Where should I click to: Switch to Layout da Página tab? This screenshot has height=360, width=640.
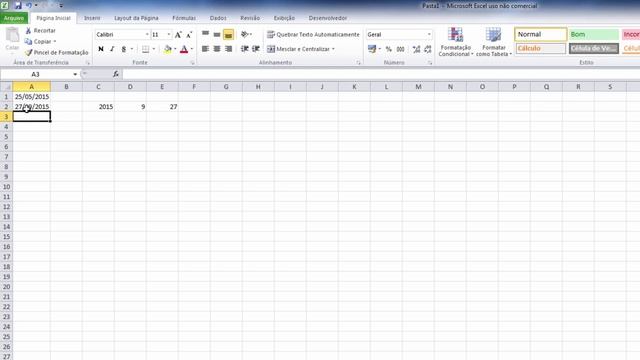(136, 18)
